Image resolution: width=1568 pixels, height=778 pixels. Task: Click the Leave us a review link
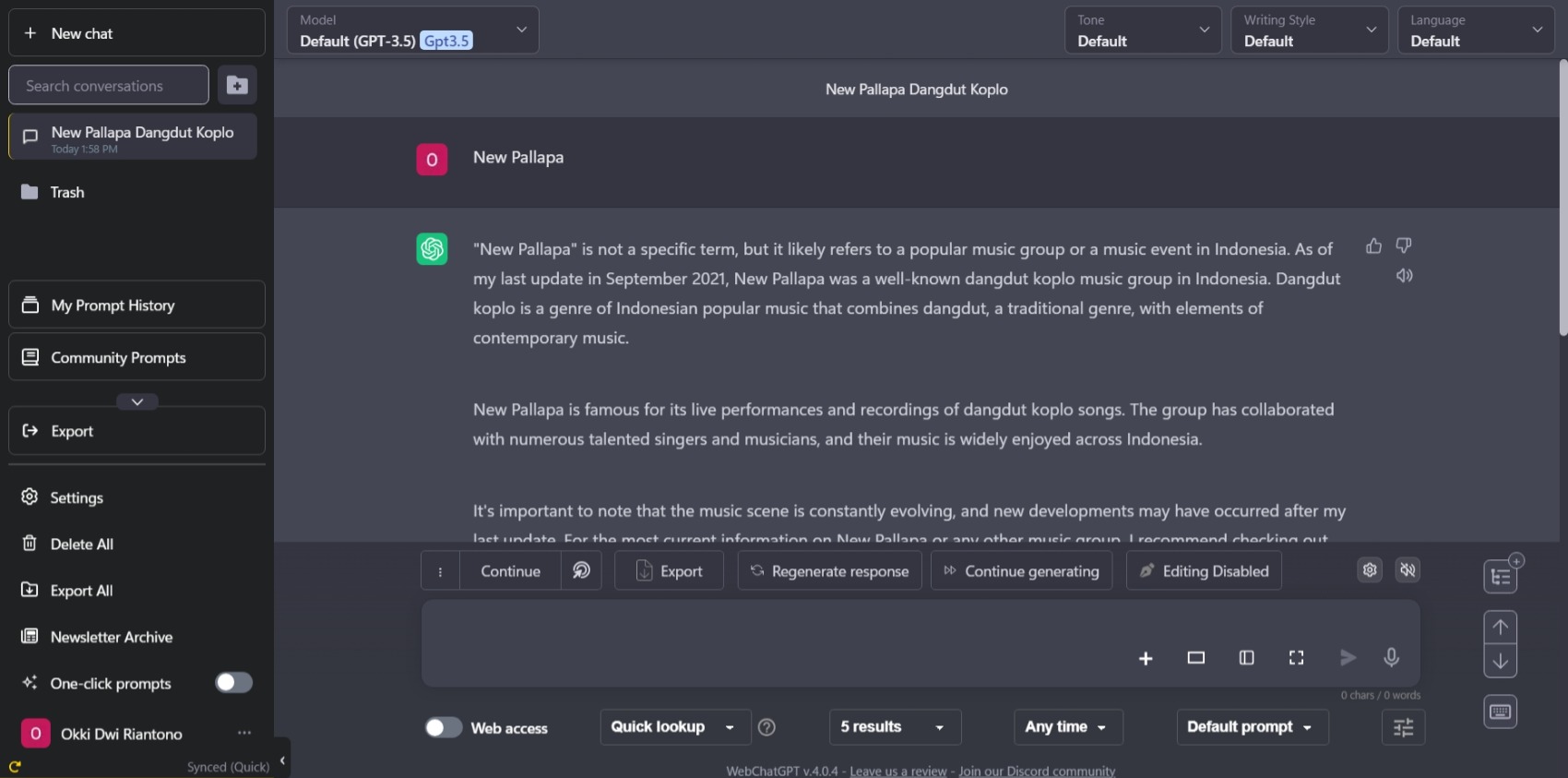pos(898,771)
